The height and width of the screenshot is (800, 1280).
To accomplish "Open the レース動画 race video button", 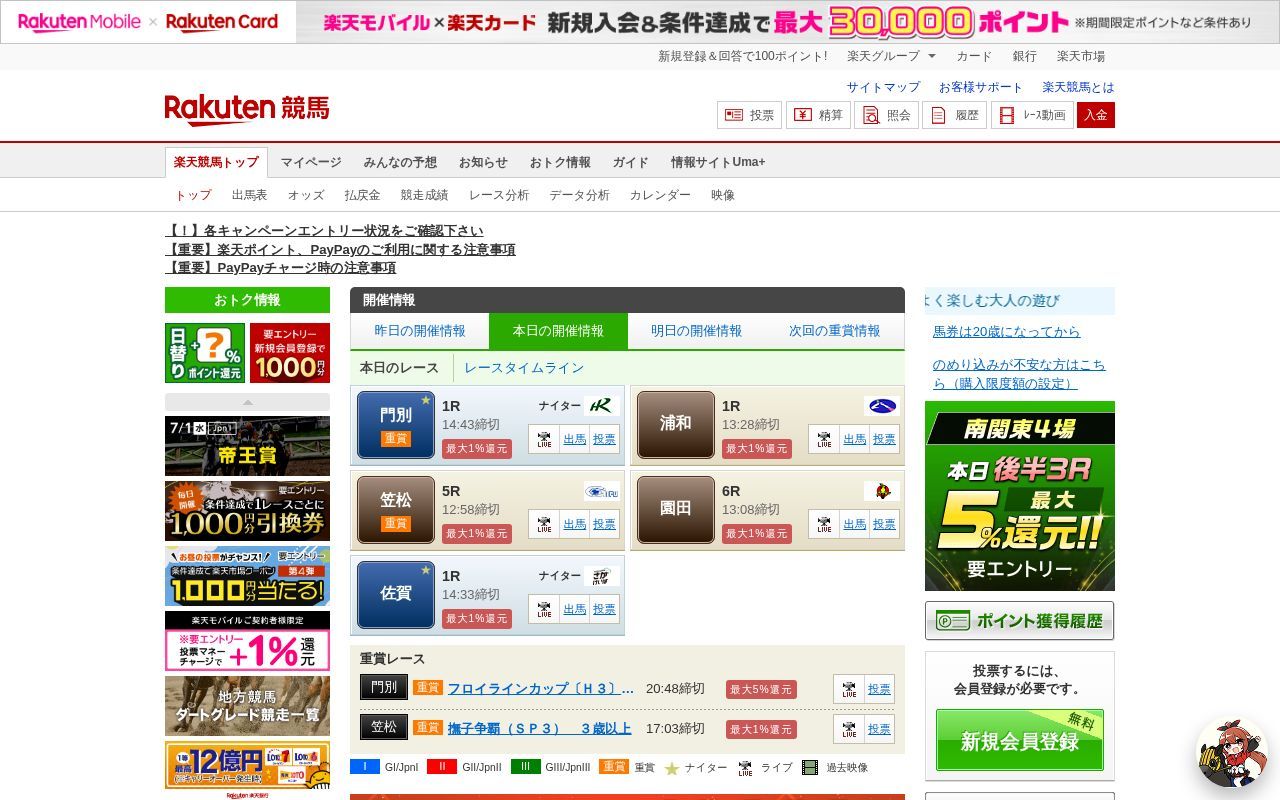I will [1032, 115].
